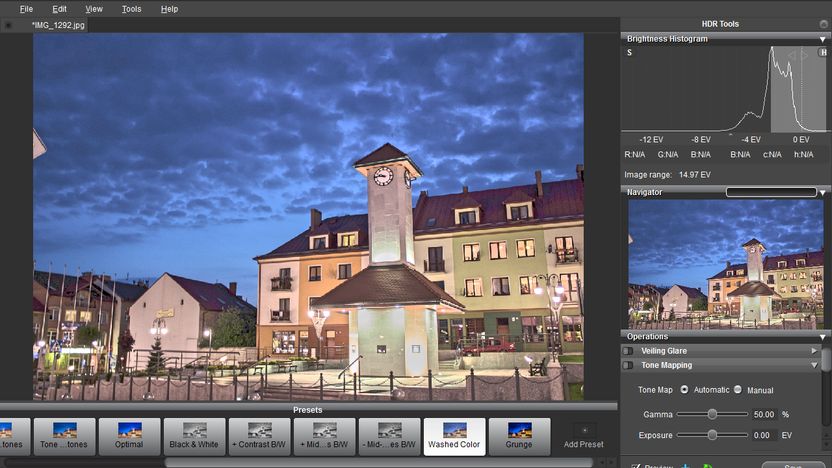Click the Presets scroll right arrow

612,463
